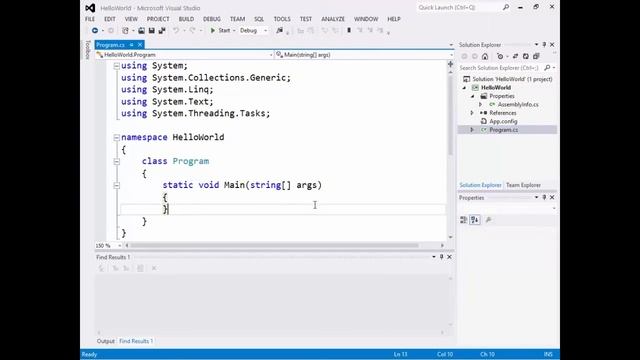Select the Find Results 1 tab
The image size is (640, 360).
coord(136,341)
